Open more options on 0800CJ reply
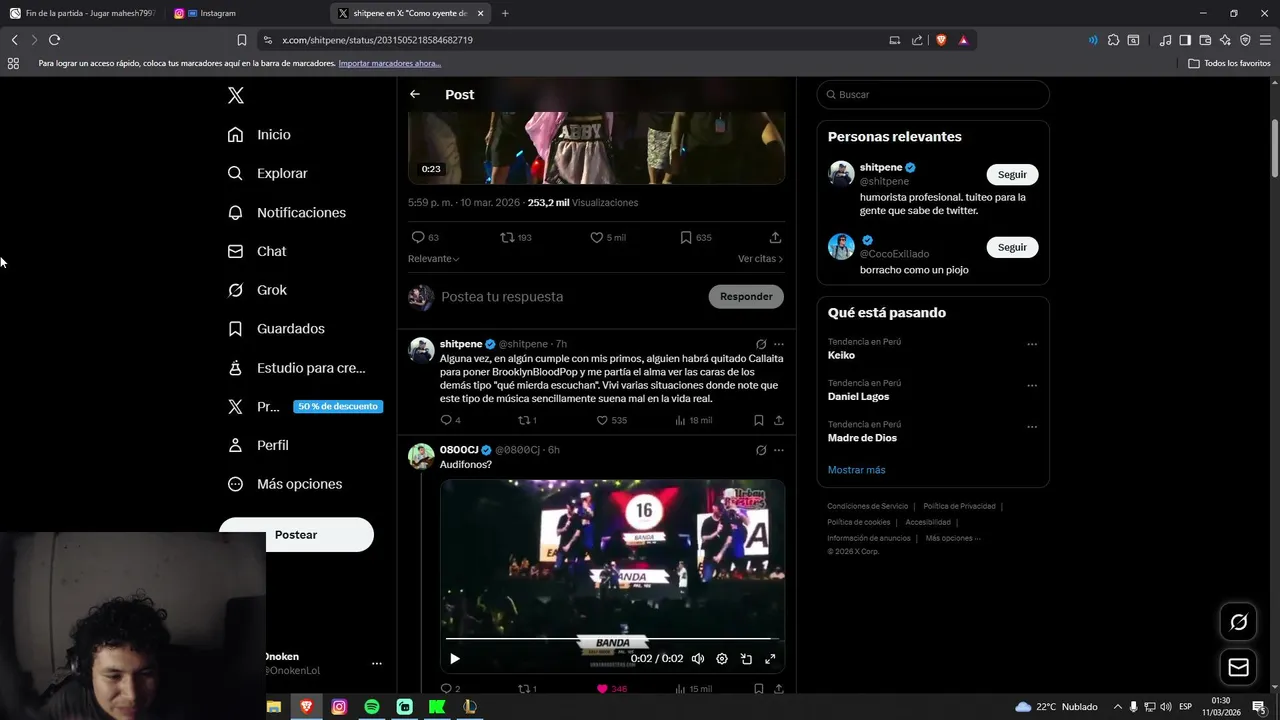This screenshot has height=720, width=1280. click(x=779, y=450)
